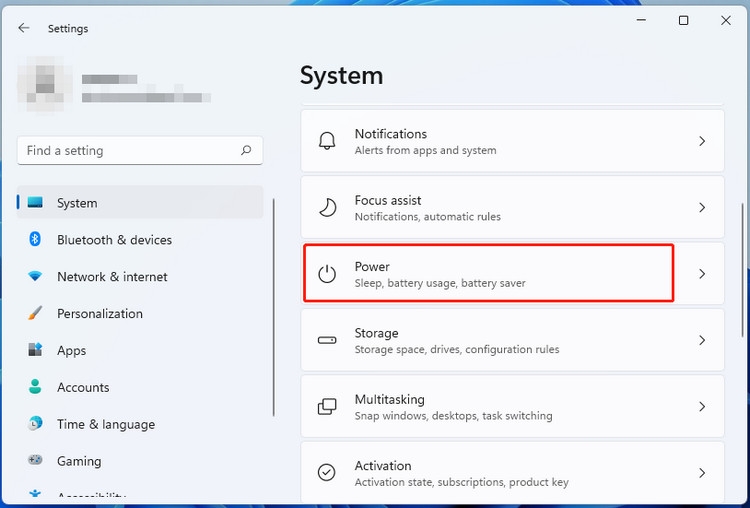Go to Personalization settings
Image resolution: width=750 pixels, height=508 pixels.
(140, 313)
